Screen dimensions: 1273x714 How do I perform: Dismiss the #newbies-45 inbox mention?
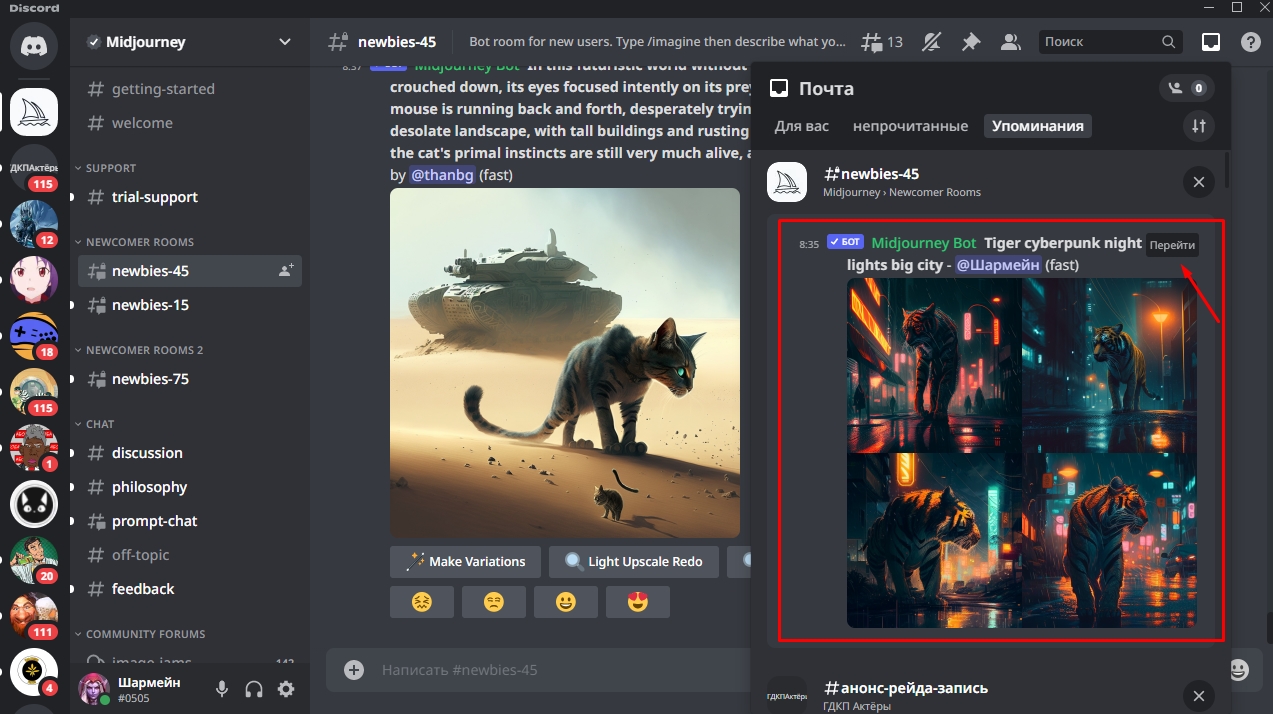[x=1198, y=182]
